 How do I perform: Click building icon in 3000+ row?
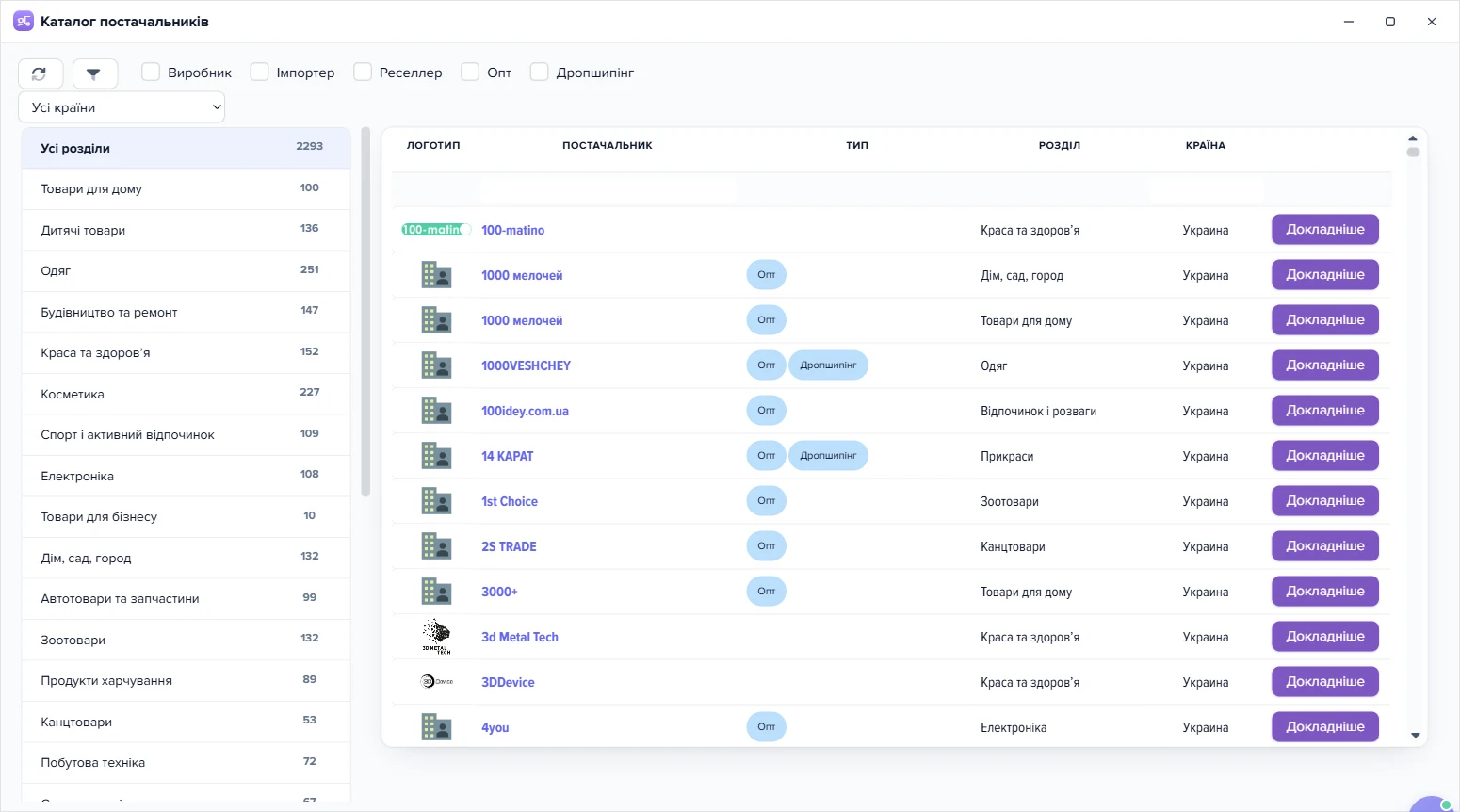[x=436, y=592]
